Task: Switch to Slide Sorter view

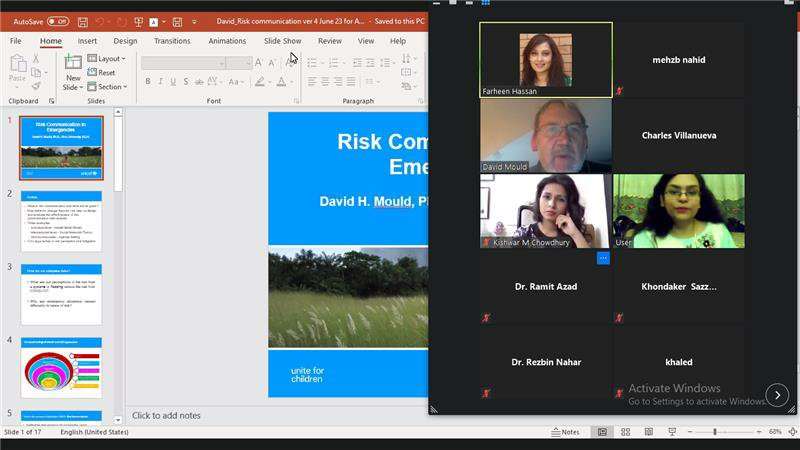Action: point(624,432)
